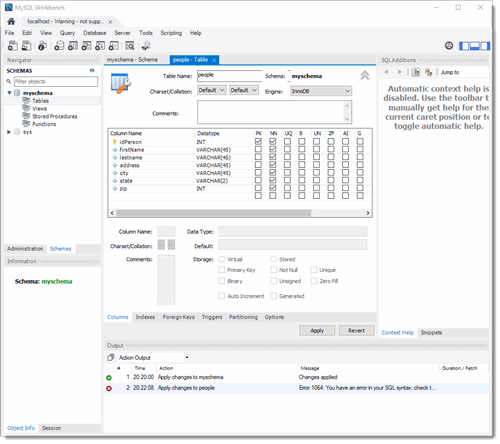Switch to the Foreign Keys tab
This screenshot has height=444, width=500.
point(179,317)
